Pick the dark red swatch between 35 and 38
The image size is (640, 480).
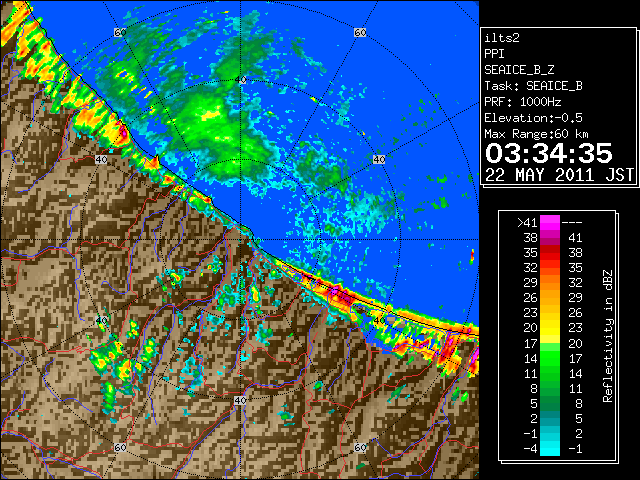pos(550,253)
